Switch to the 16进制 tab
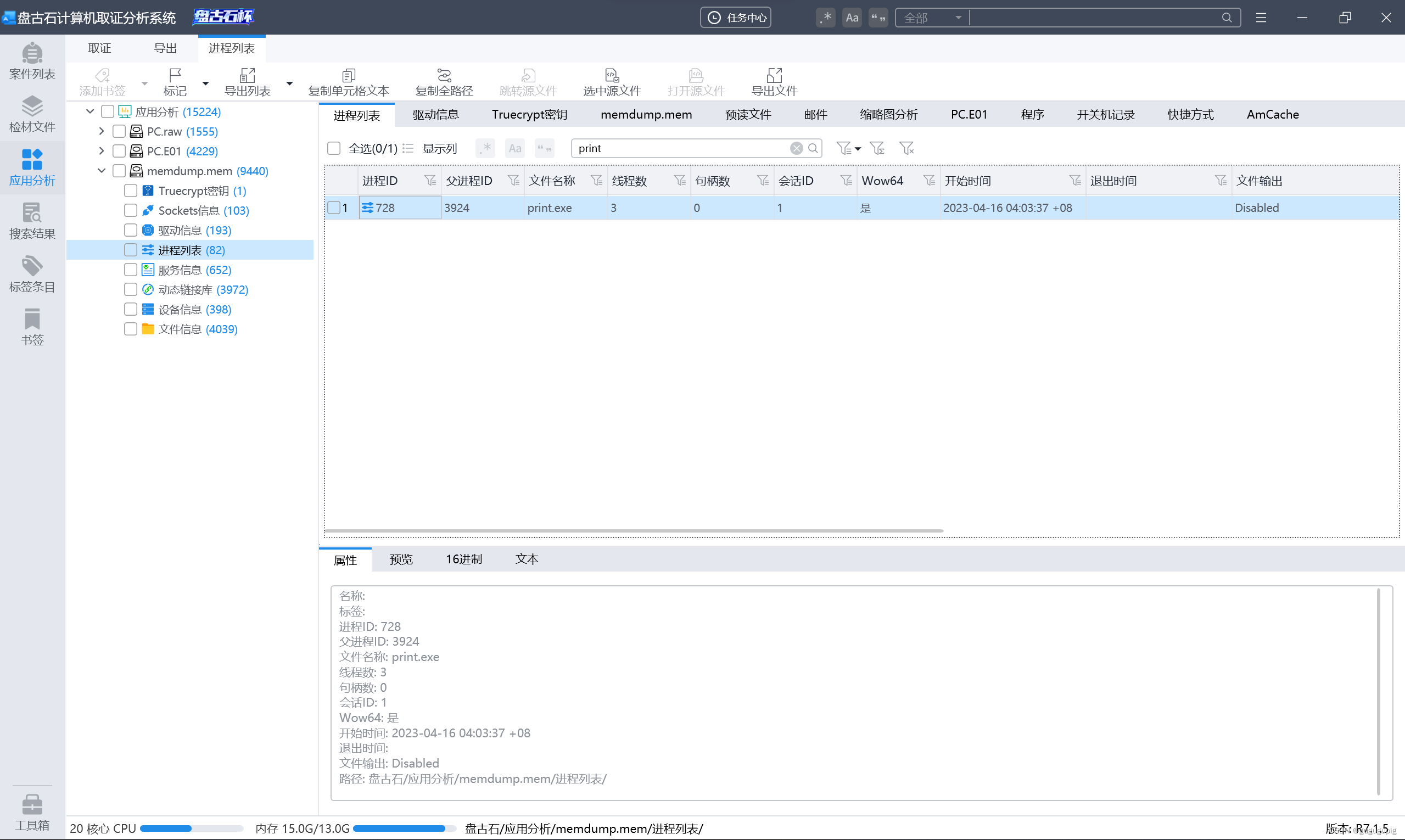This screenshot has height=840, width=1405. (463, 559)
